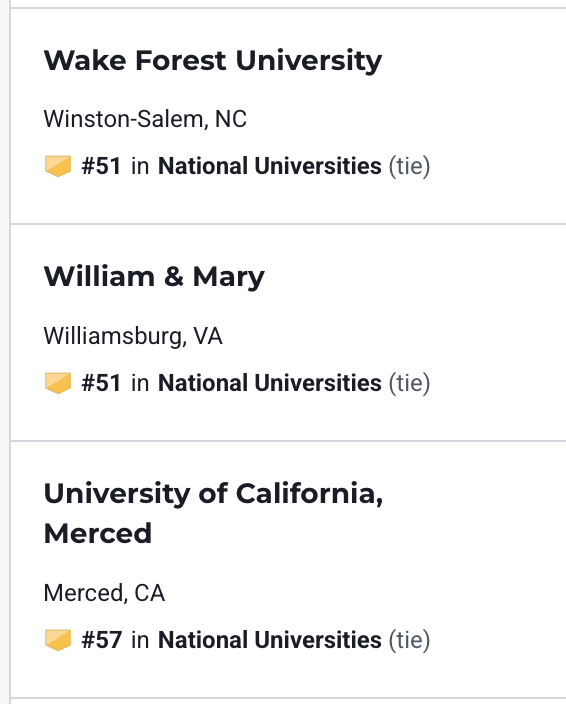The image size is (566, 704).
Task: Open the William & Mary listing
Action: (154, 277)
